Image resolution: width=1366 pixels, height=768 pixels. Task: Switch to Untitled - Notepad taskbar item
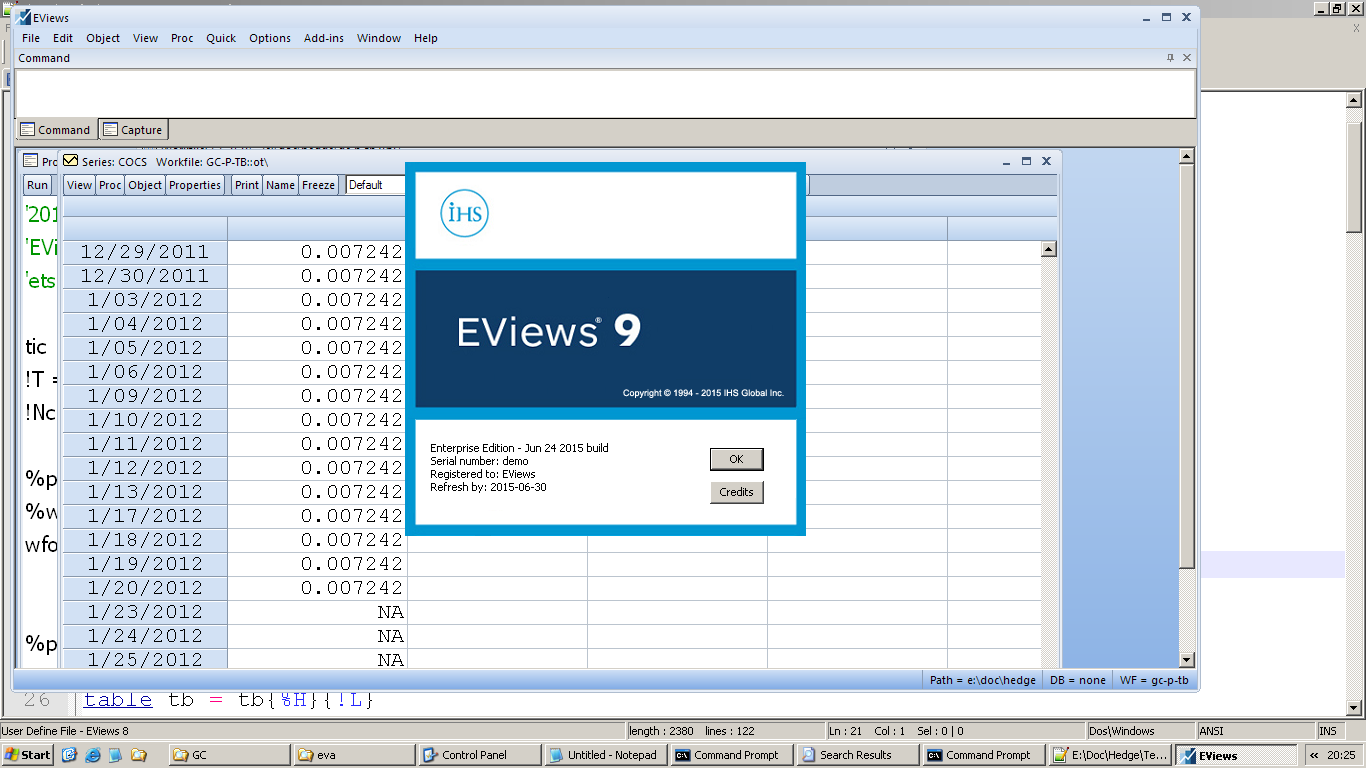pos(604,755)
